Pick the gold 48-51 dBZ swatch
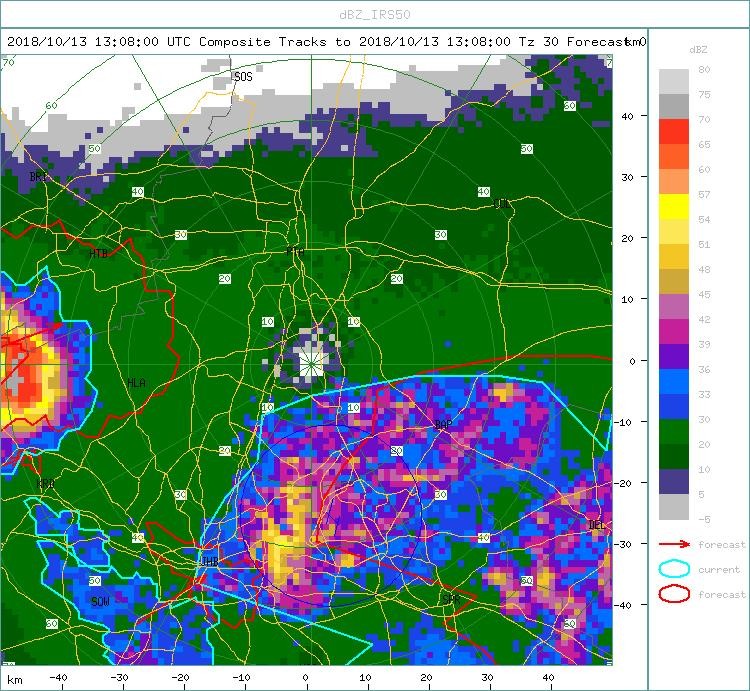 [x=673, y=256]
